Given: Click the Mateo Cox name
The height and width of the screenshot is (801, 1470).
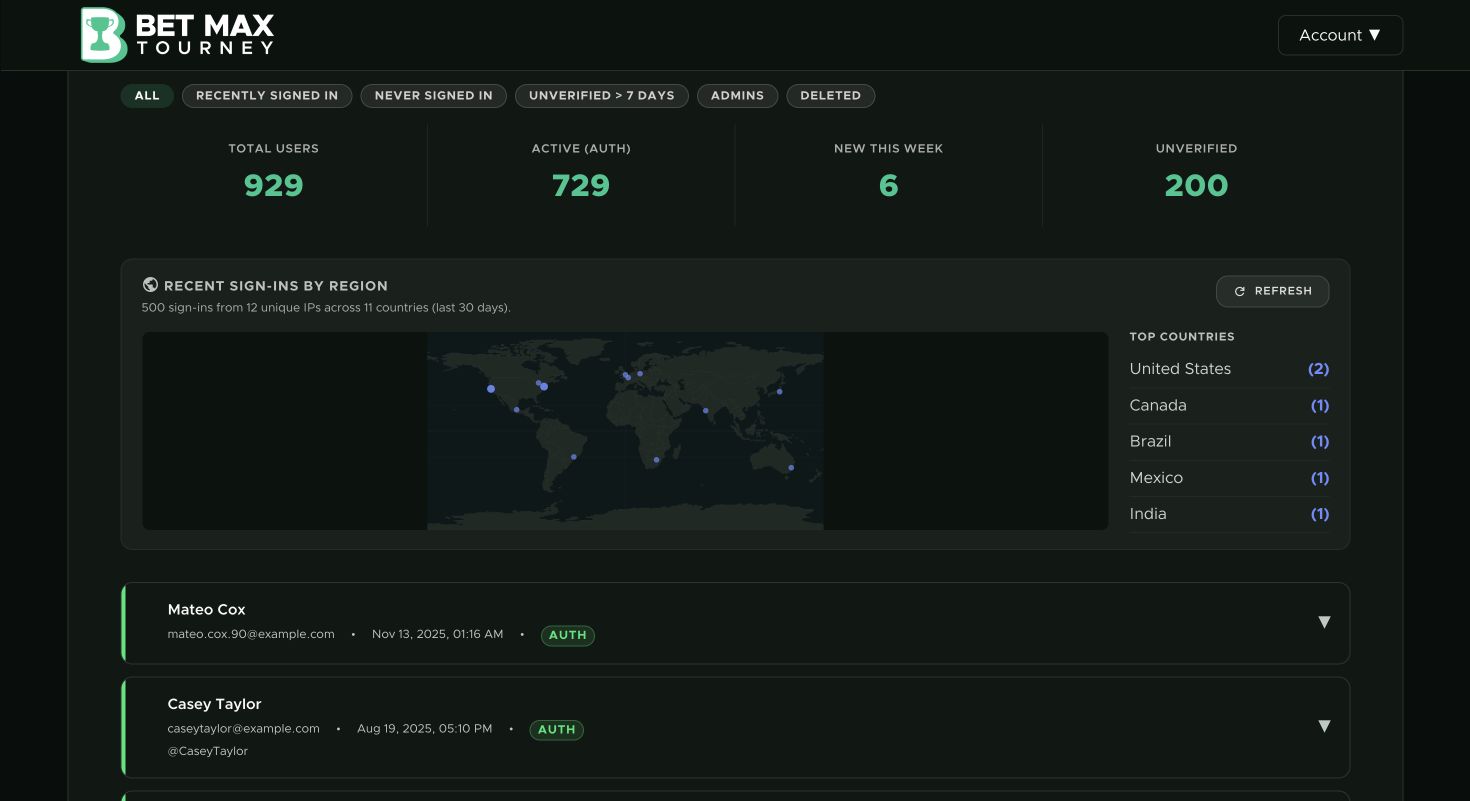Looking at the screenshot, I should pos(207,610).
